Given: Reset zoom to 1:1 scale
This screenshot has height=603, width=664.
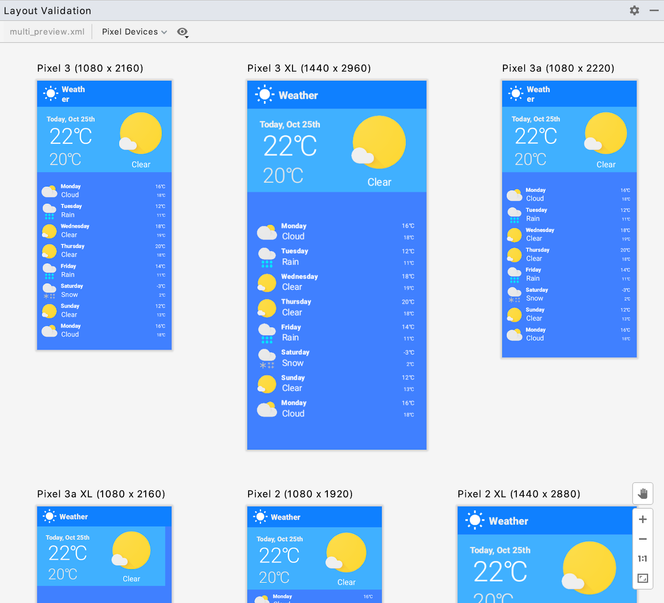Looking at the screenshot, I should click(x=643, y=558).
